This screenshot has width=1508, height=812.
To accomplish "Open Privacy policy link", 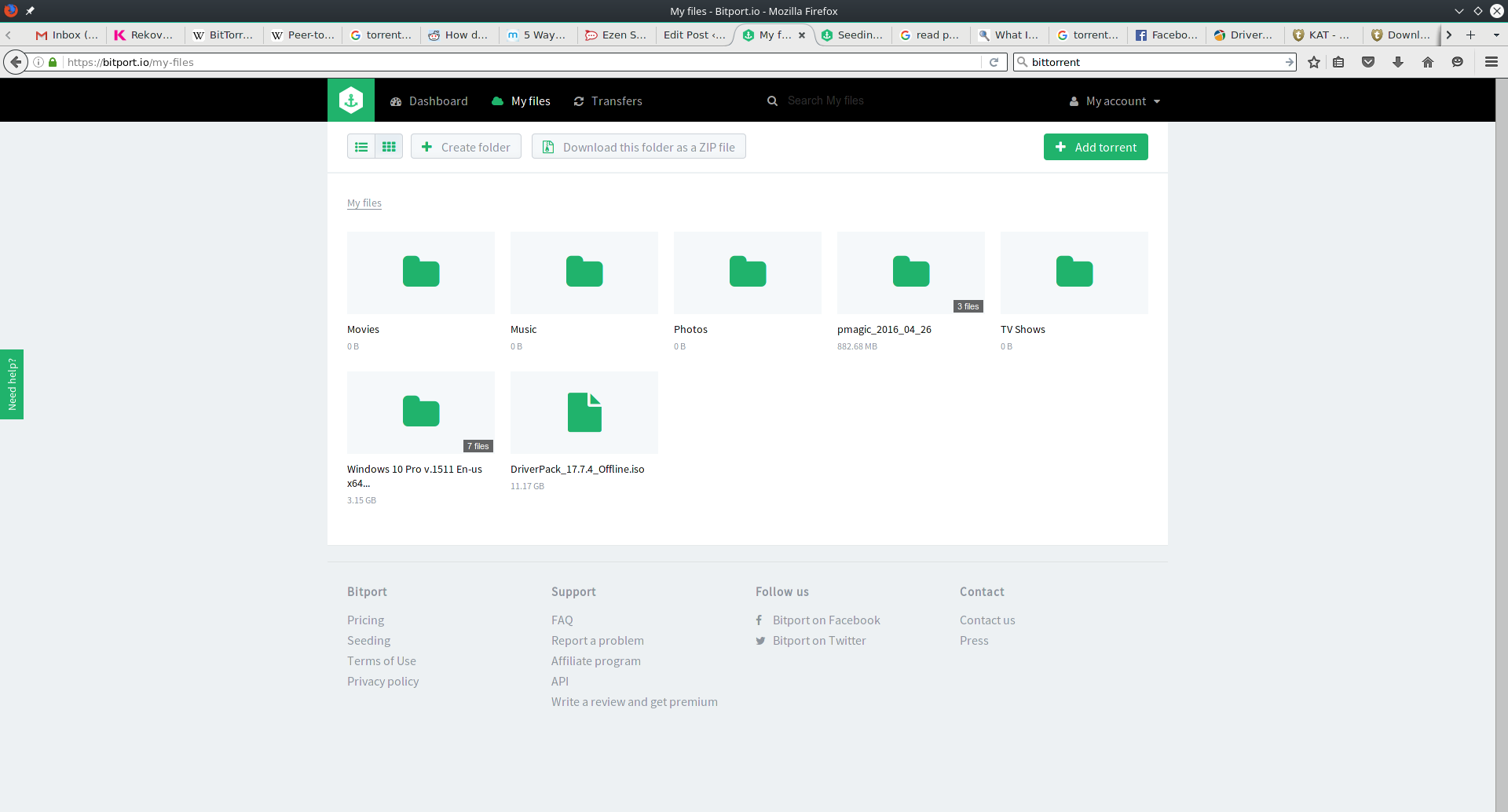I will tap(382, 682).
